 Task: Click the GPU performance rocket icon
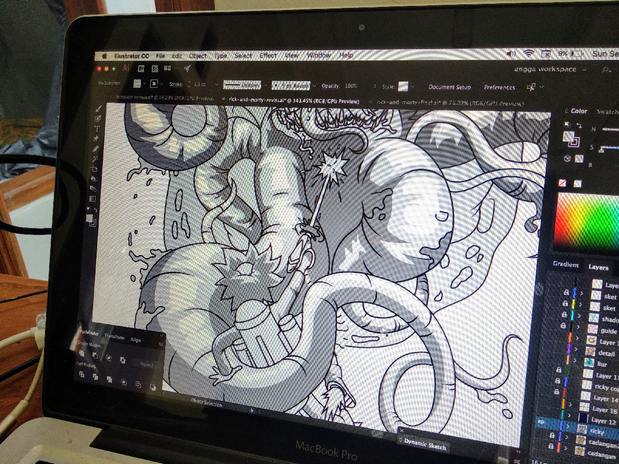tap(188, 68)
